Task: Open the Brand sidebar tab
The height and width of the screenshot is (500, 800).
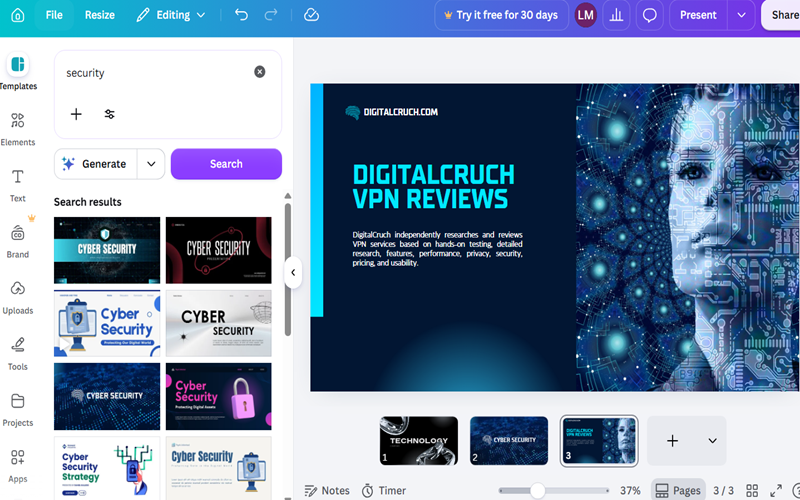Action: (18, 241)
